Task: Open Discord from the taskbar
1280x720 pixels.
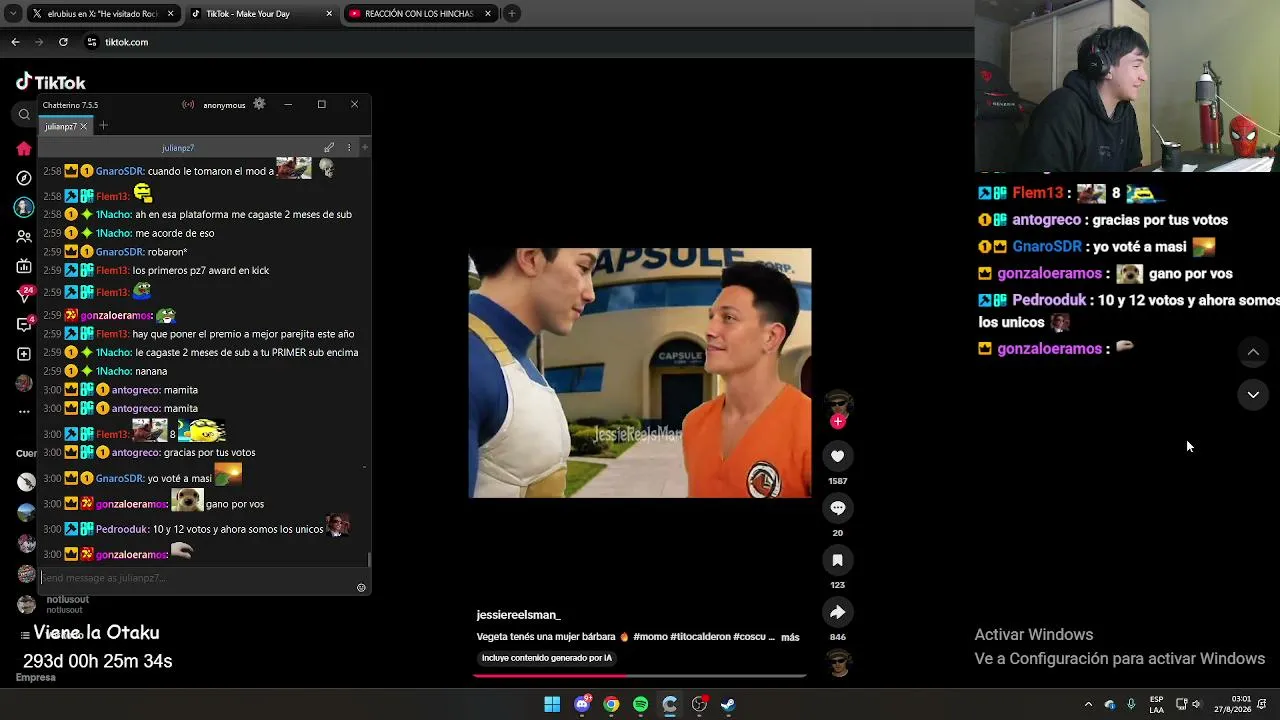Action: [x=582, y=704]
